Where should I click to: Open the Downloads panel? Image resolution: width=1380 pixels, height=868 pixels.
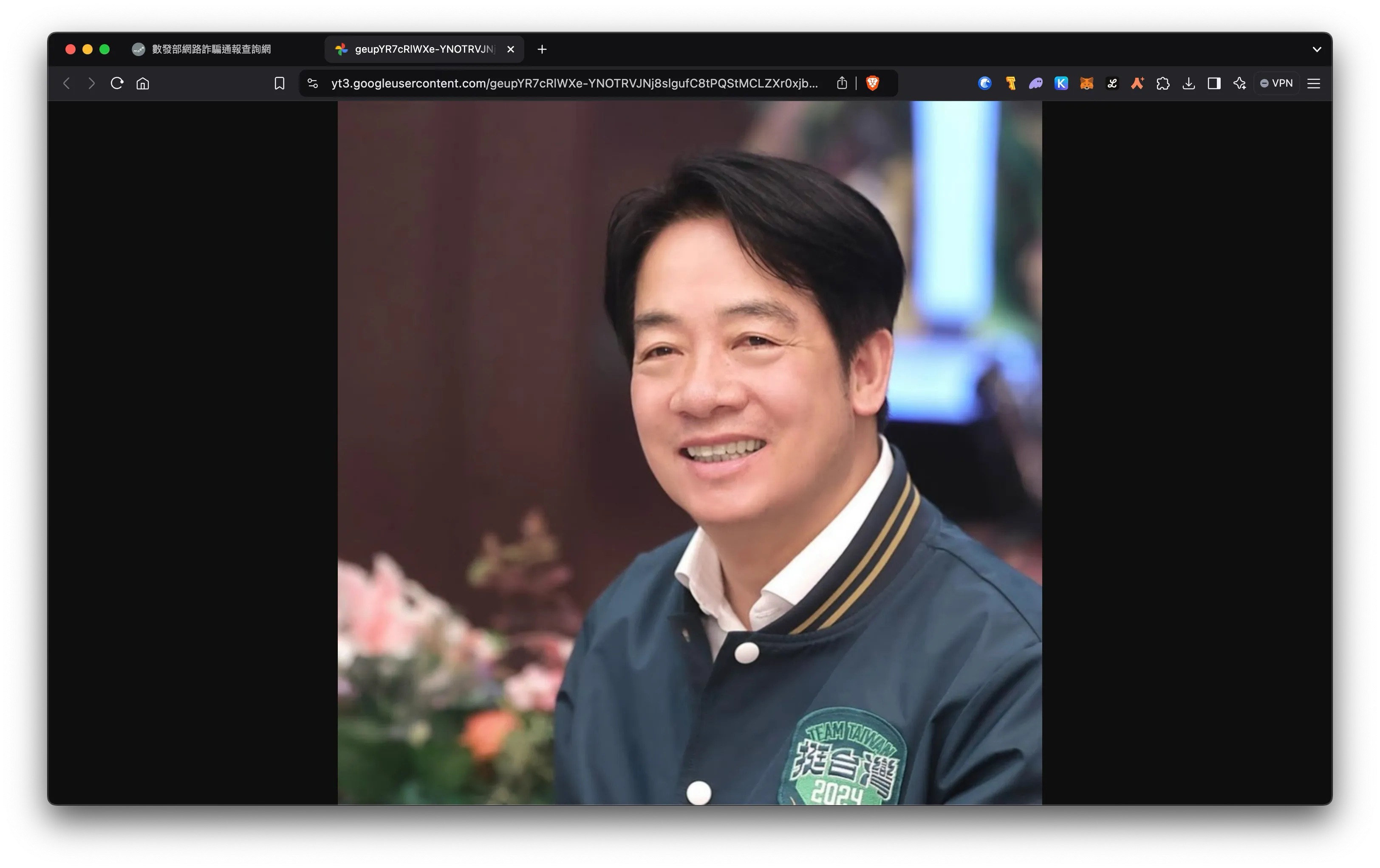pos(1188,84)
